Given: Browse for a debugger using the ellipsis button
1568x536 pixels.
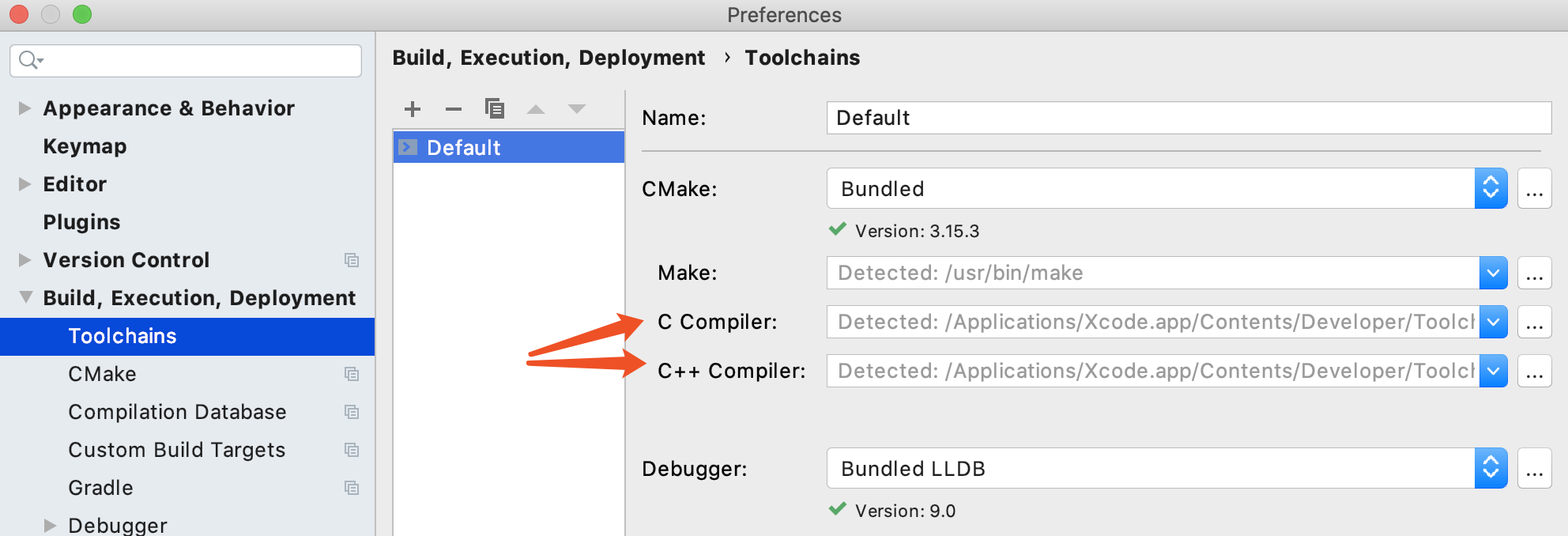Looking at the screenshot, I should click(x=1534, y=467).
